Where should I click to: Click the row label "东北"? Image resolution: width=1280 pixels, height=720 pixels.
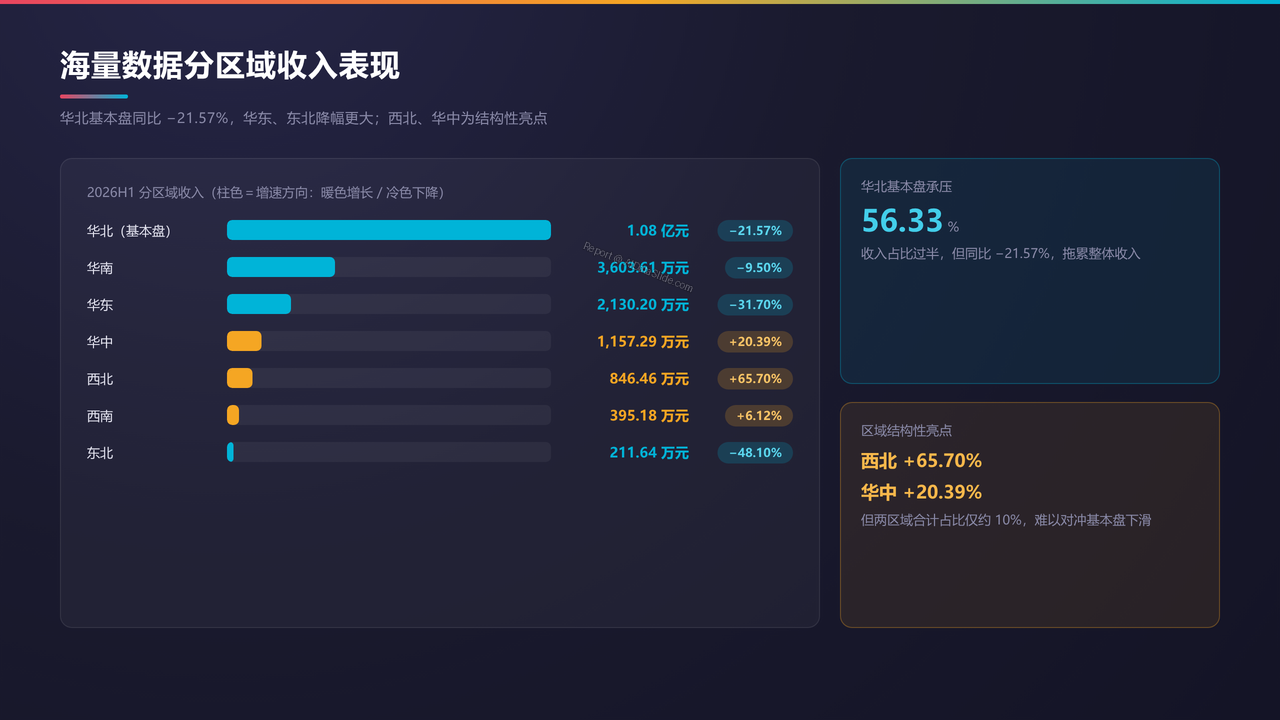[100, 453]
